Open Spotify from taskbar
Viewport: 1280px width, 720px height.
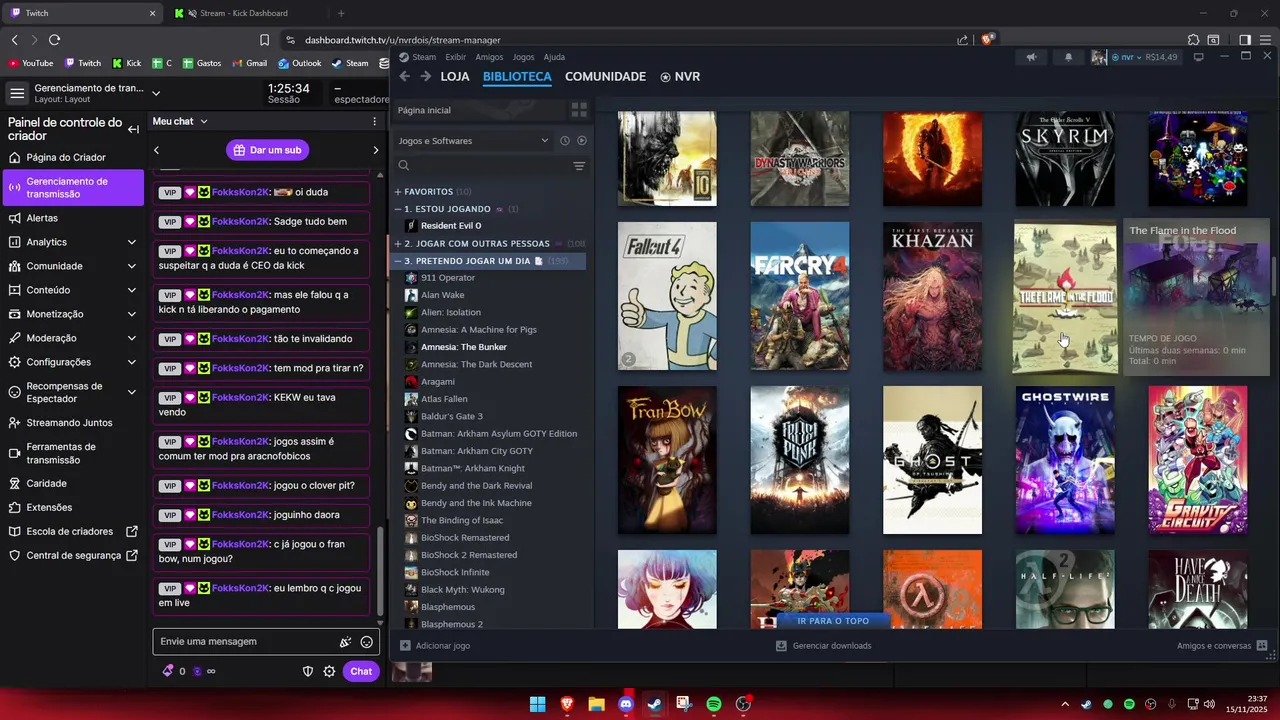(714, 704)
